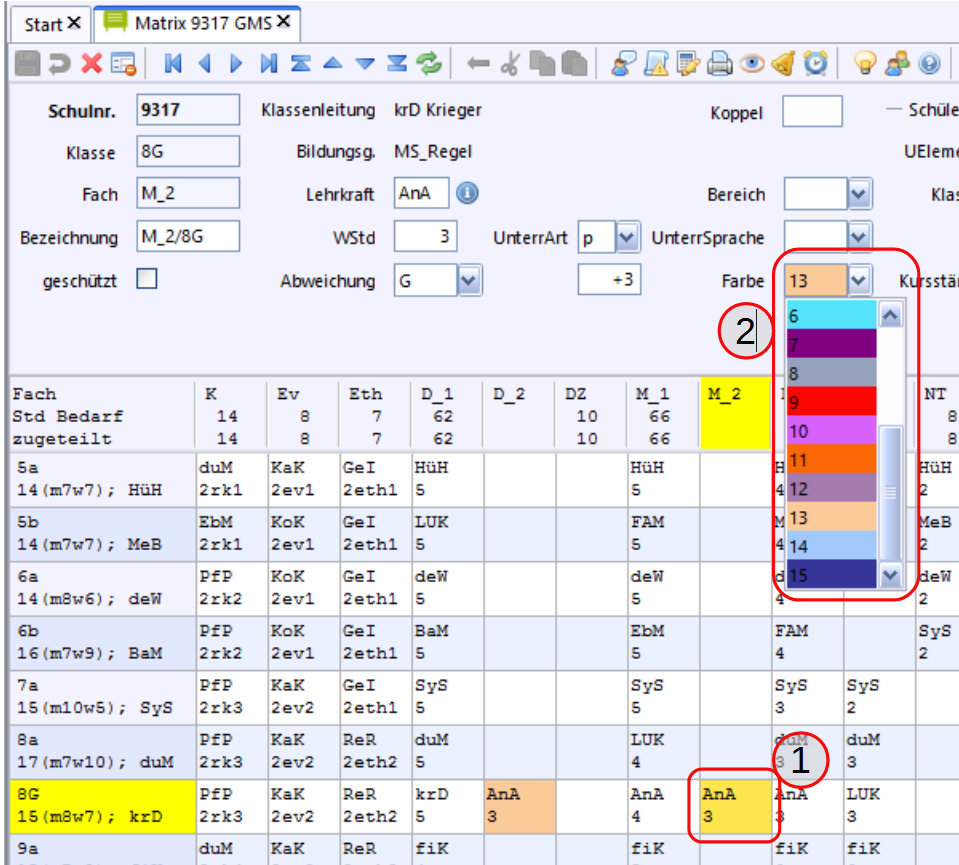Viewport: 959px width, 865px height.
Task: Click the color list scroll-down arrow
Action: [x=890, y=575]
